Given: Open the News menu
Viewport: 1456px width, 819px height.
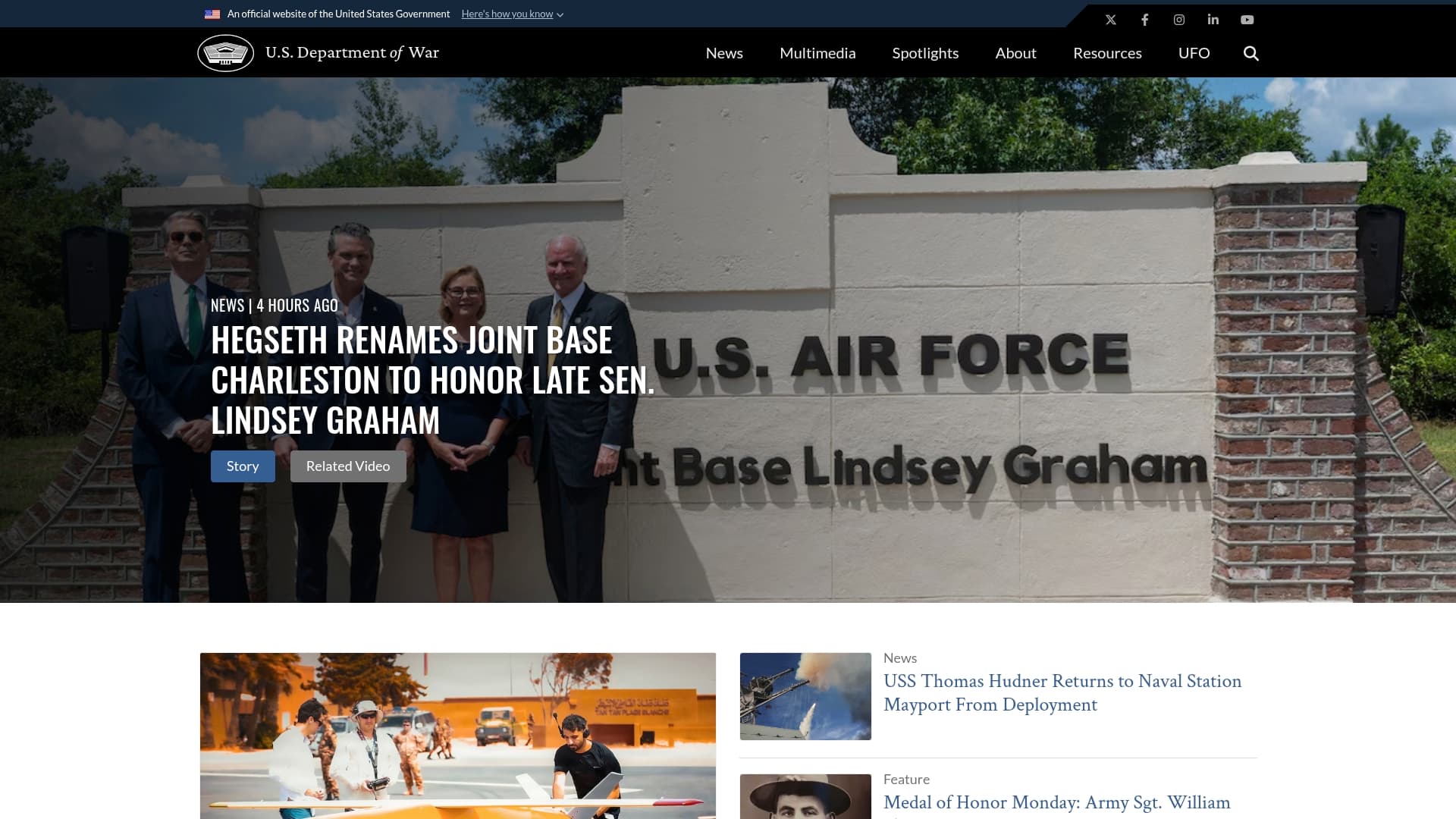Looking at the screenshot, I should [724, 53].
